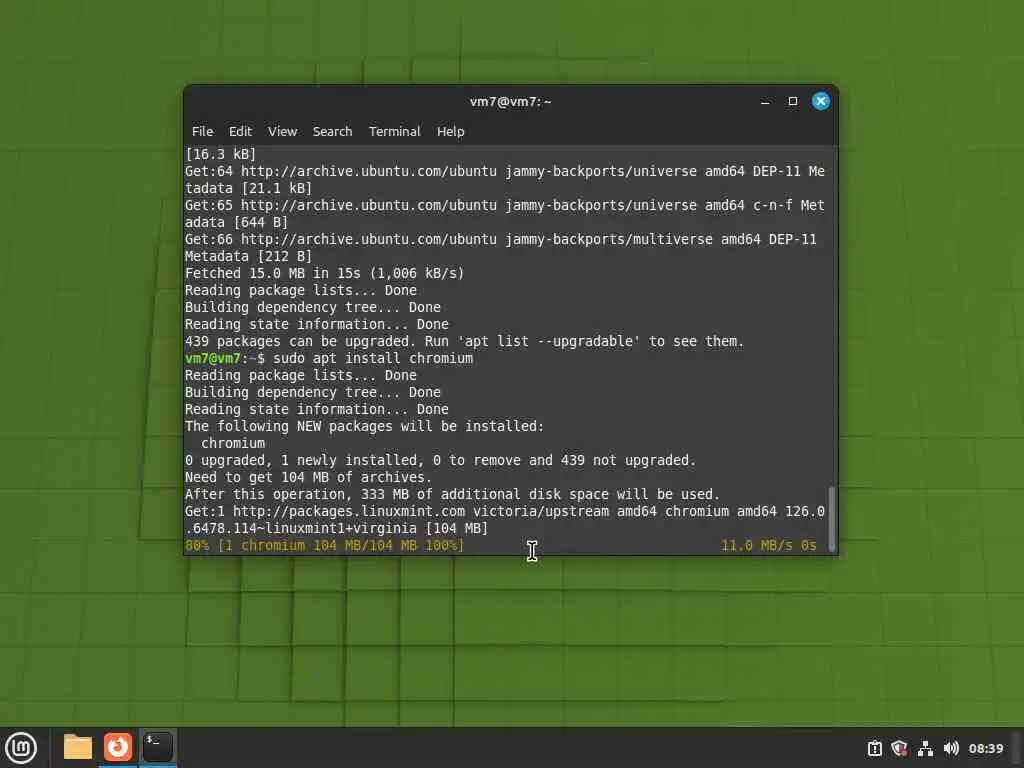Viewport: 1024px width, 768px height.
Task: Click the chromium download progress line
Action: point(325,545)
